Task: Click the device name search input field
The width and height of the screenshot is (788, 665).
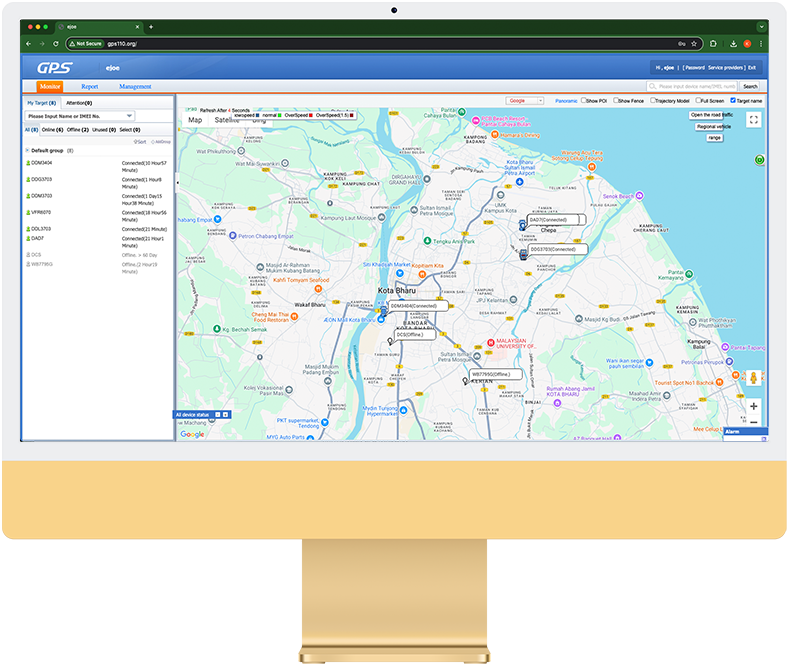Action: click(690, 87)
